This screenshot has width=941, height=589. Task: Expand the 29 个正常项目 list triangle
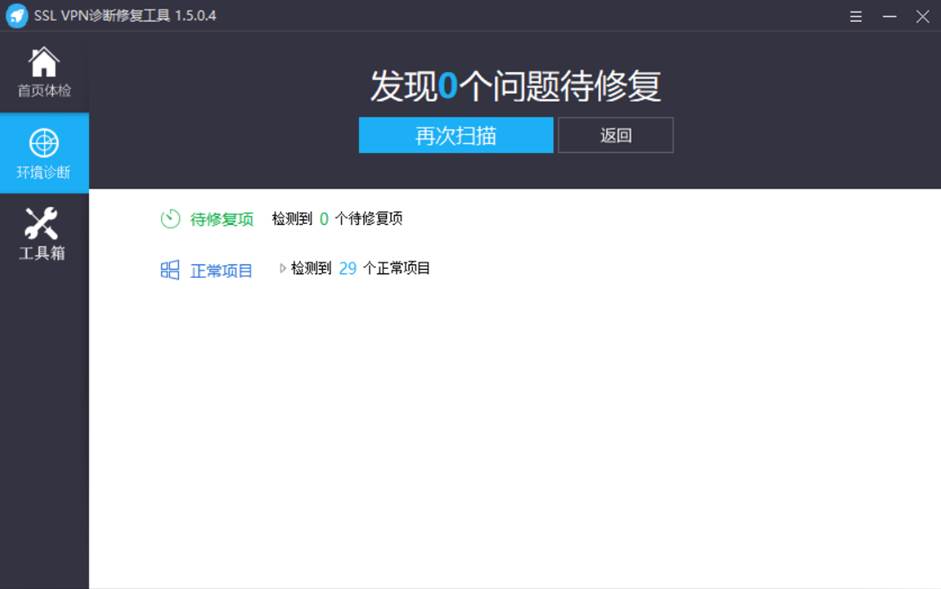point(282,268)
